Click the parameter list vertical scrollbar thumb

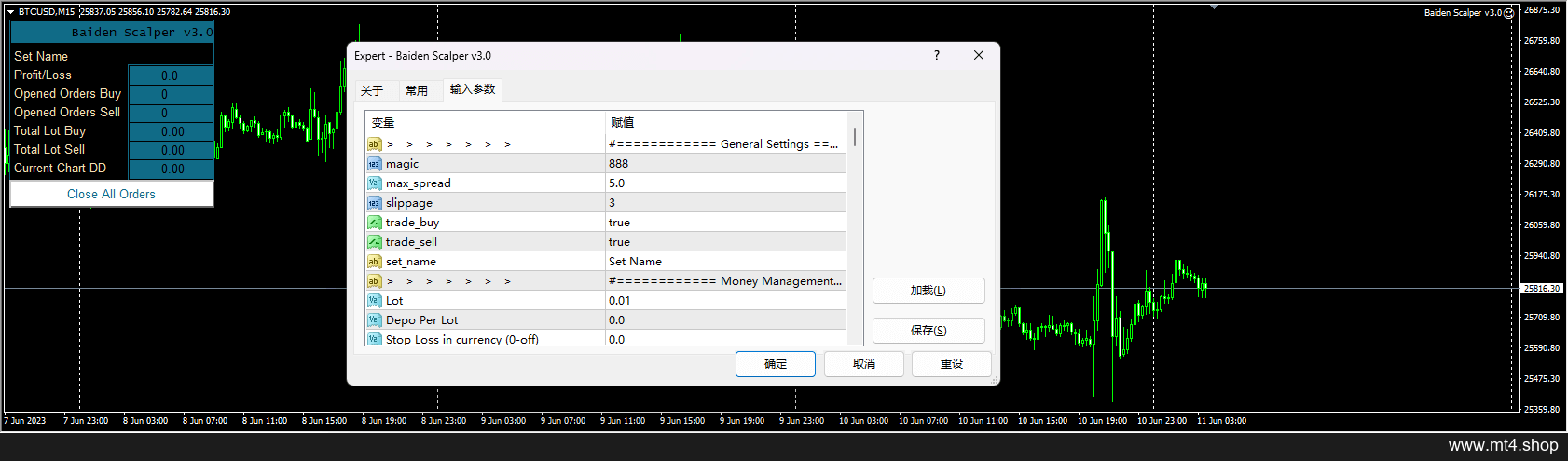tap(855, 136)
